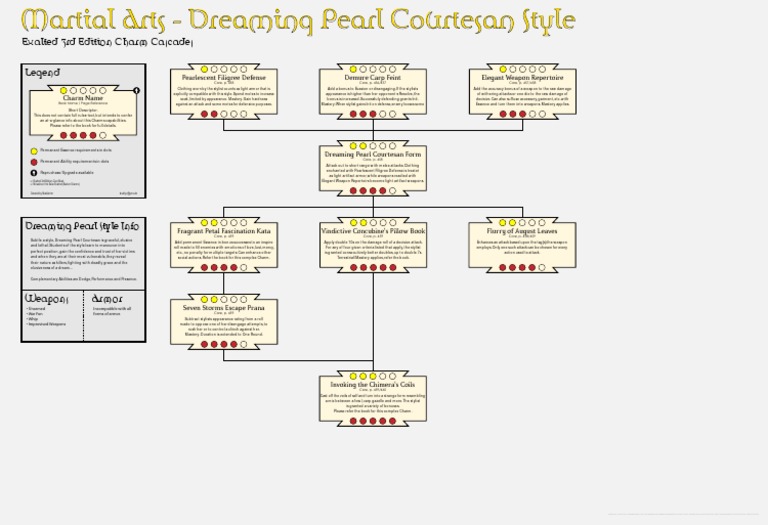This screenshot has width=768, height=525.
Task: Select the Dreaming Pearl Courtesan Form card
Action: [373, 168]
